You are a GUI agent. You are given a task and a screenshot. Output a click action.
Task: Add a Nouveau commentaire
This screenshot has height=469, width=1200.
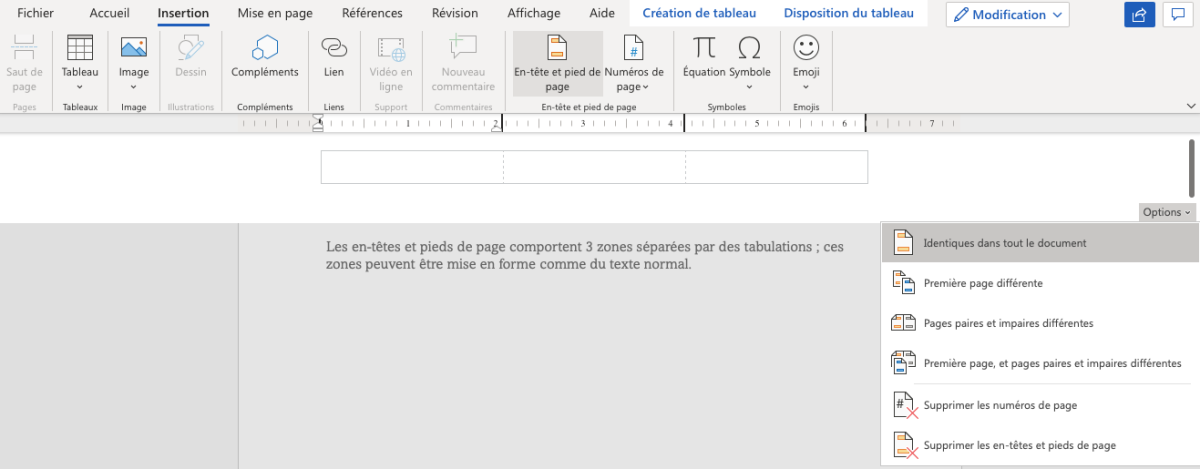coord(462,62)
